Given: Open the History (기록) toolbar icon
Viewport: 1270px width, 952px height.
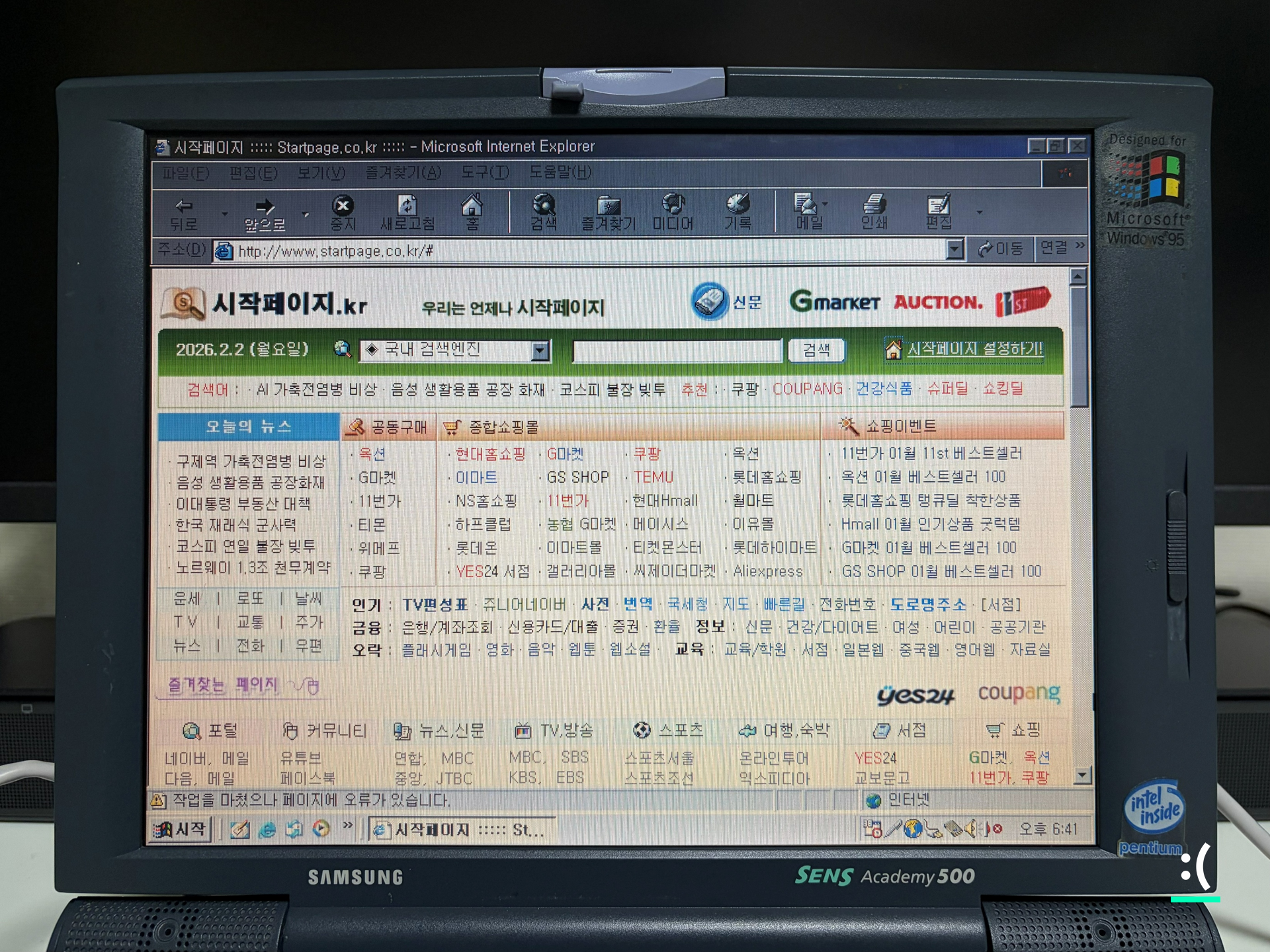Looking at the screenshot, I should 738,205.
